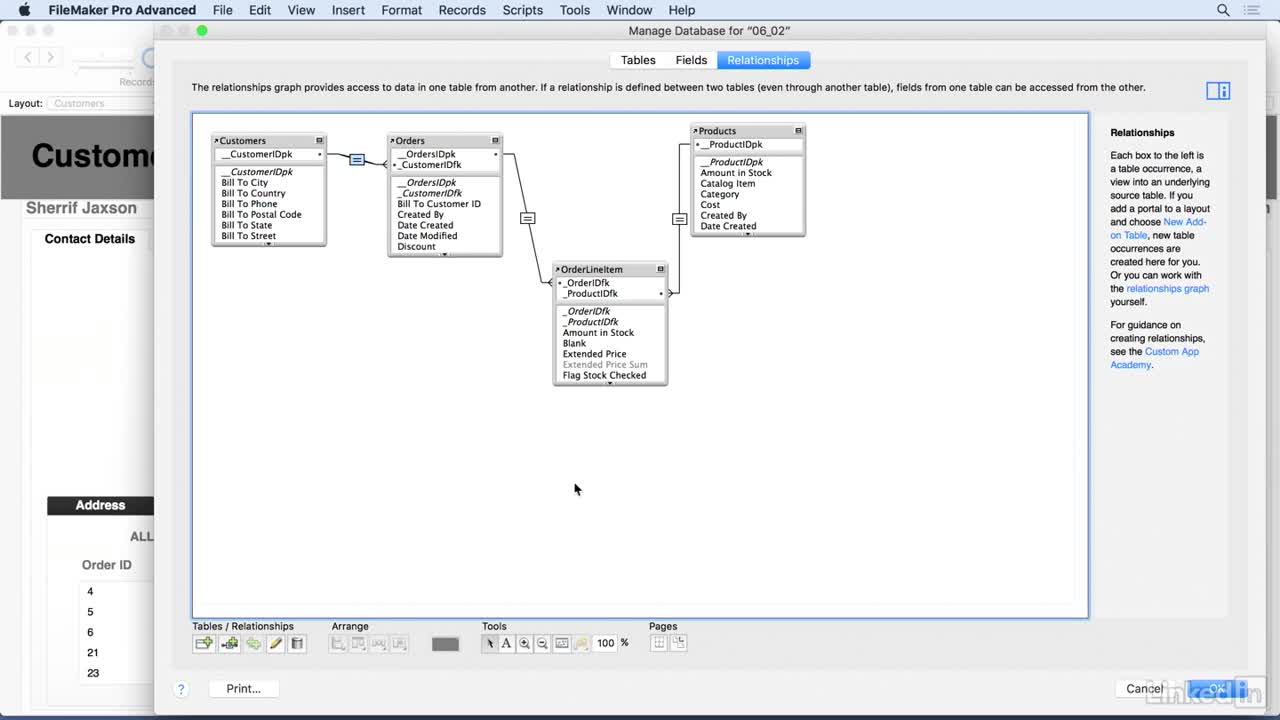Viewport: 1280px width, 720px height.
Task: Click the create relationship icon
Action: click(x=230, y=644)
